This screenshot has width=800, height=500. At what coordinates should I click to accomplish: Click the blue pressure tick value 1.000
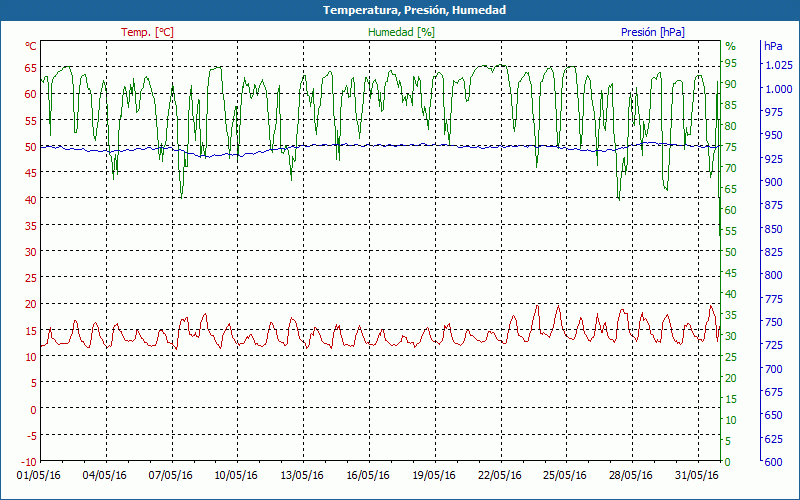click(x=779, y=89)
